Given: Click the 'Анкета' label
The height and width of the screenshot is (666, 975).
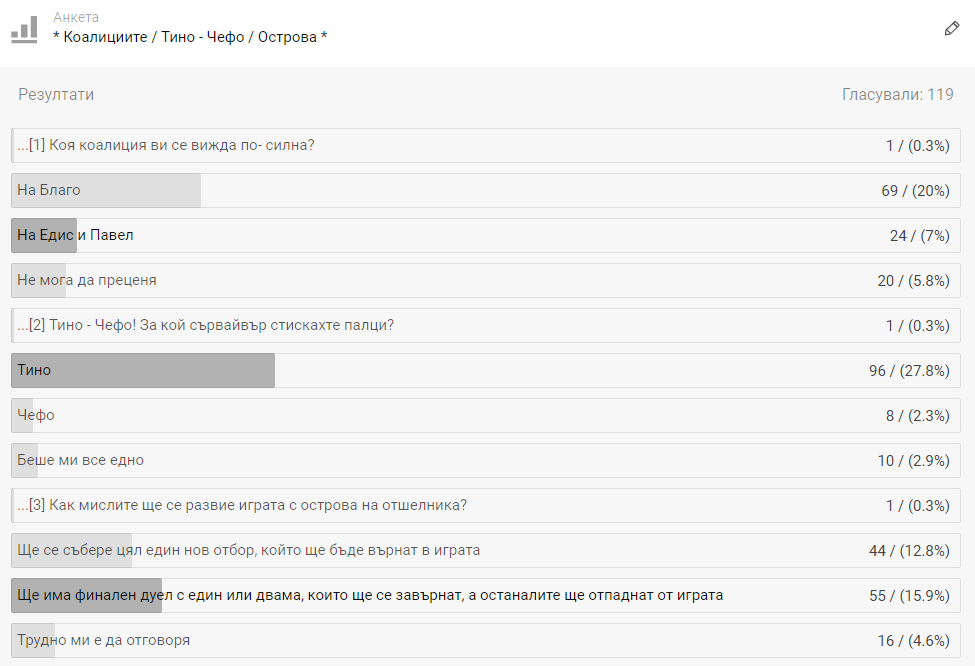Looking at the screenshot, I should point(76,17).
